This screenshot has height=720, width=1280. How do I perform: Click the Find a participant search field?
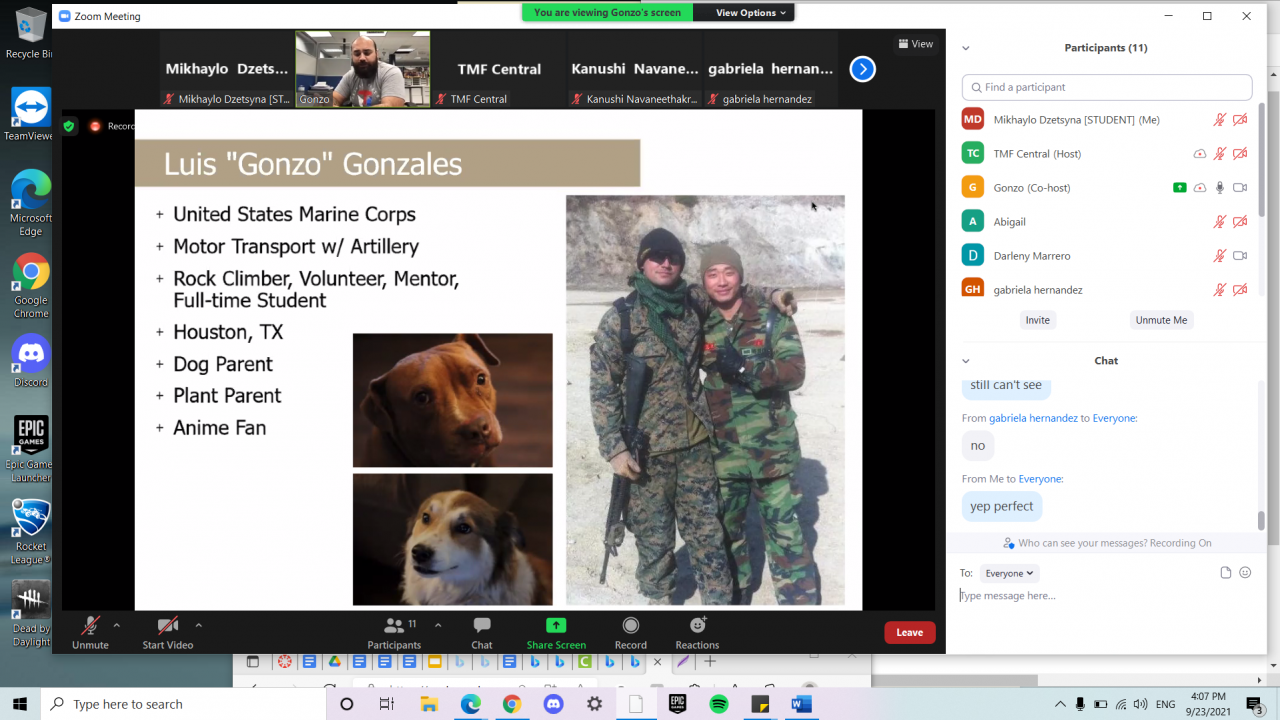[1107, 87]
